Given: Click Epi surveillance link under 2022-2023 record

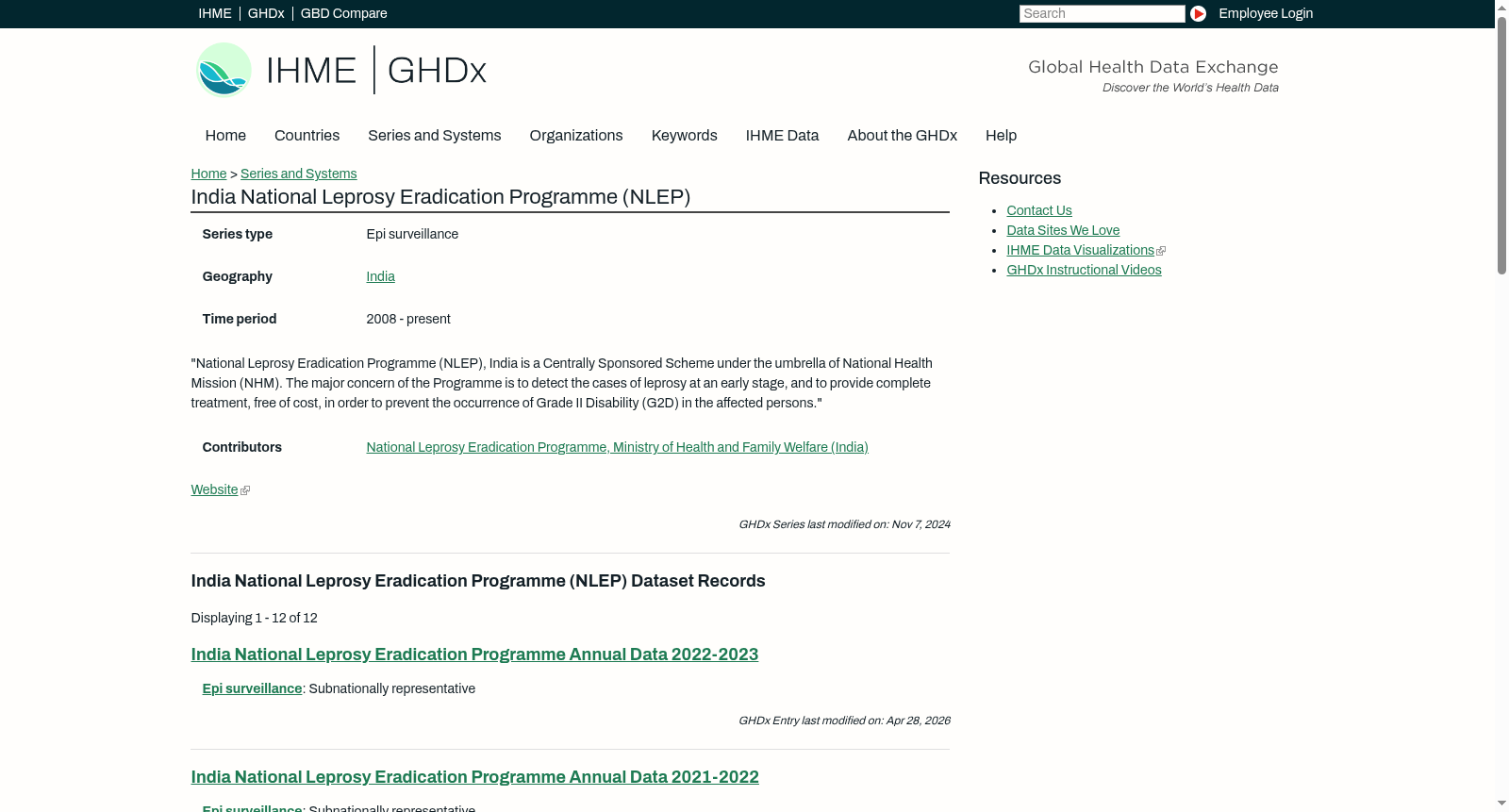Looking at the screenshot, I should pos(252,688).
